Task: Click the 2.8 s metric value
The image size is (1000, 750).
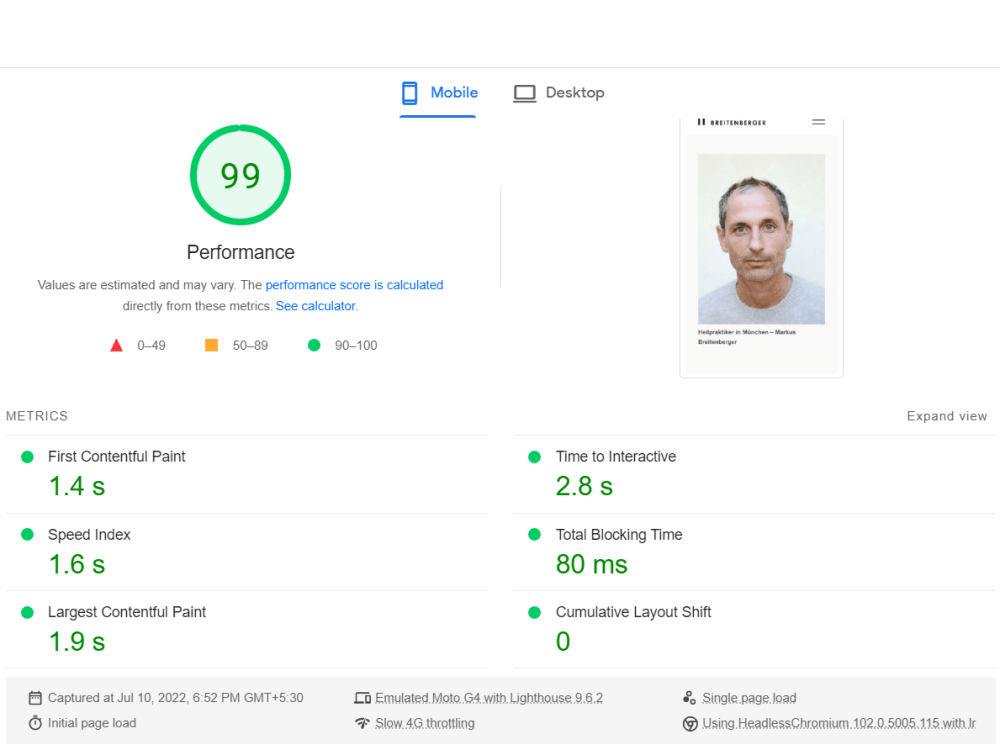Action: coord(584,487)
